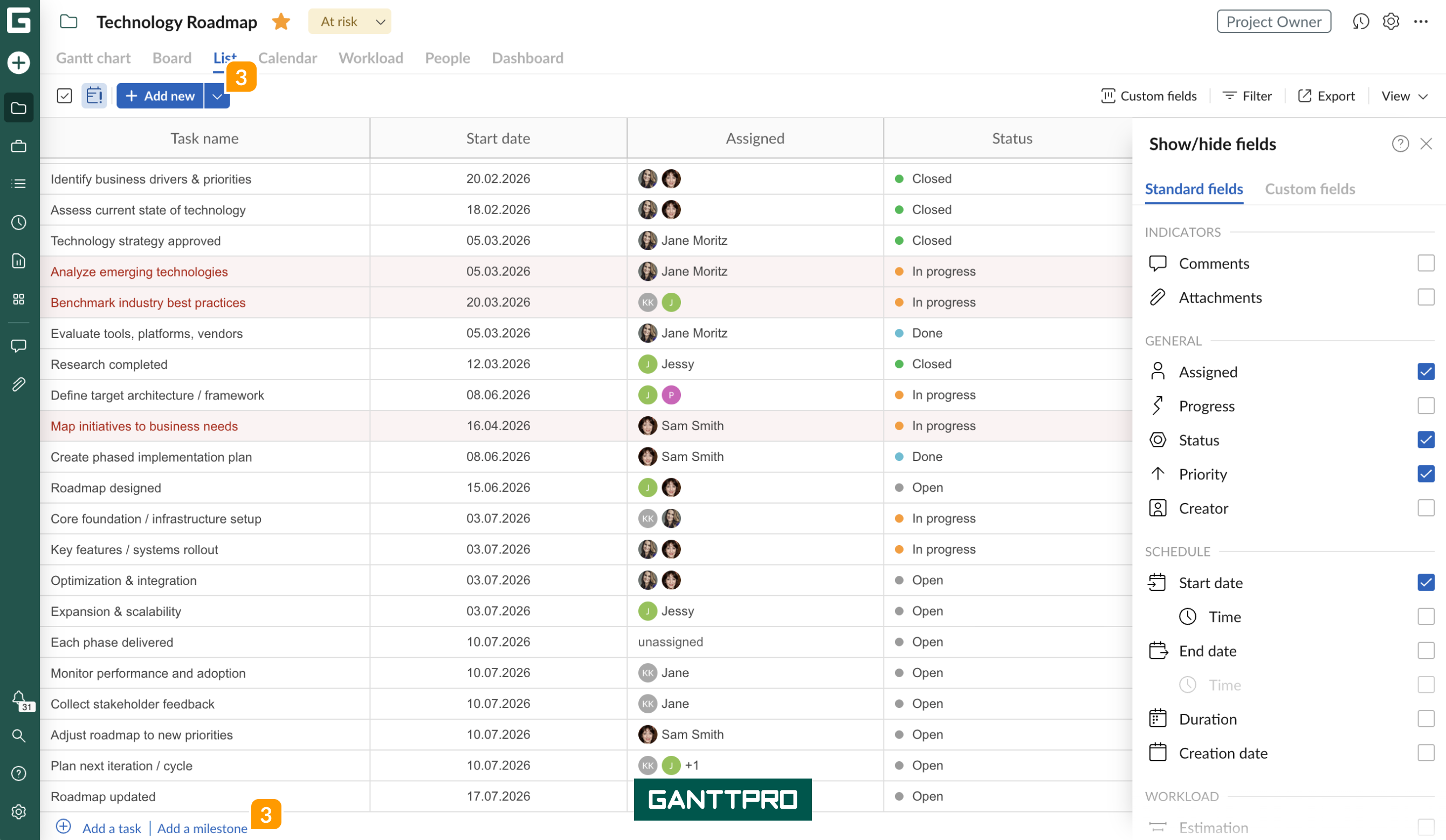Close the Show/hide fields panel
Viewport: 1446px width, 840px height.
1427,143
